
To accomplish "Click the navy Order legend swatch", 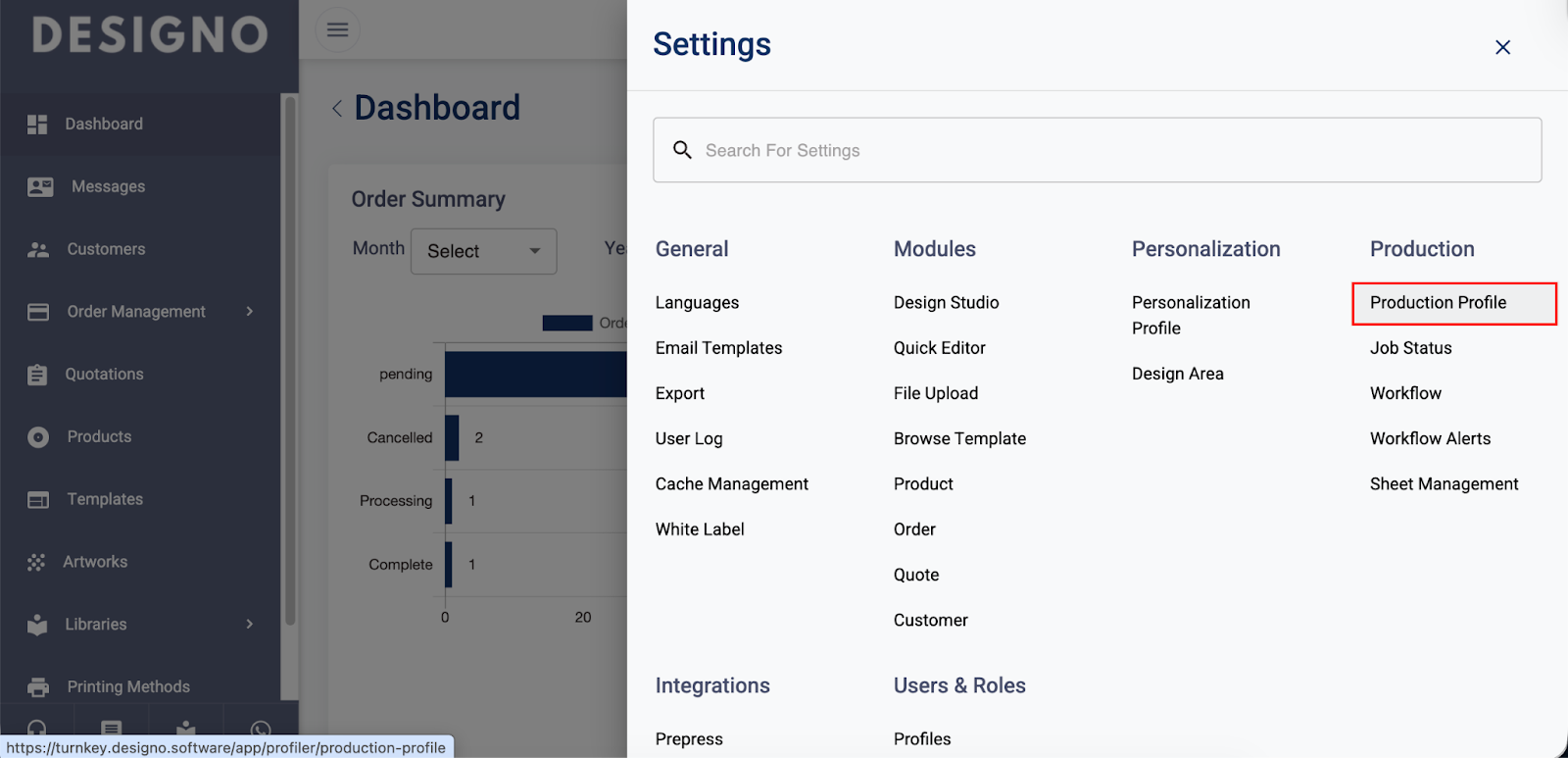I will coord(567,323).
